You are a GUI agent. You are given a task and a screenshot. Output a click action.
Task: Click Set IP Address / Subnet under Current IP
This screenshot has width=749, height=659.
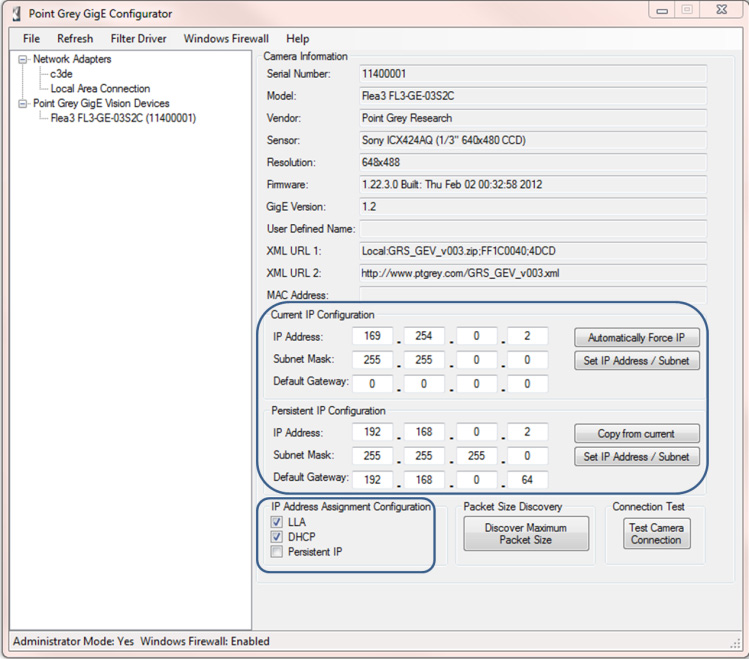pos(637,361)
